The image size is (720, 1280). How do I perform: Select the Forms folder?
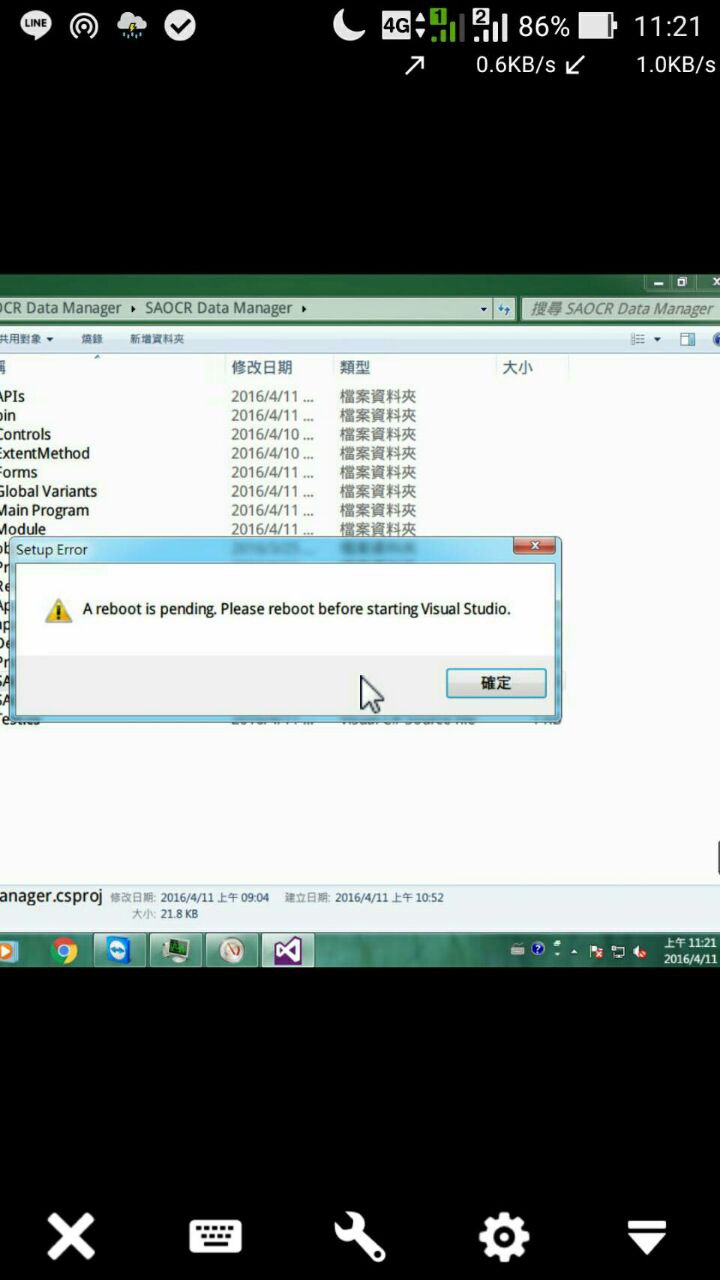(18, 472)
